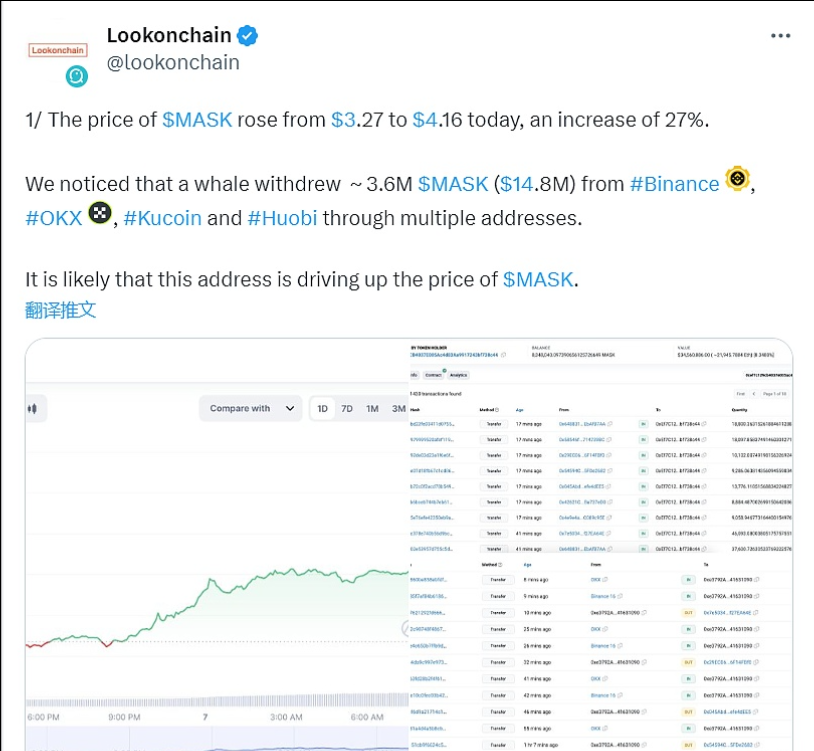Go to previous transactions page arrow

[x=754, y=394]
